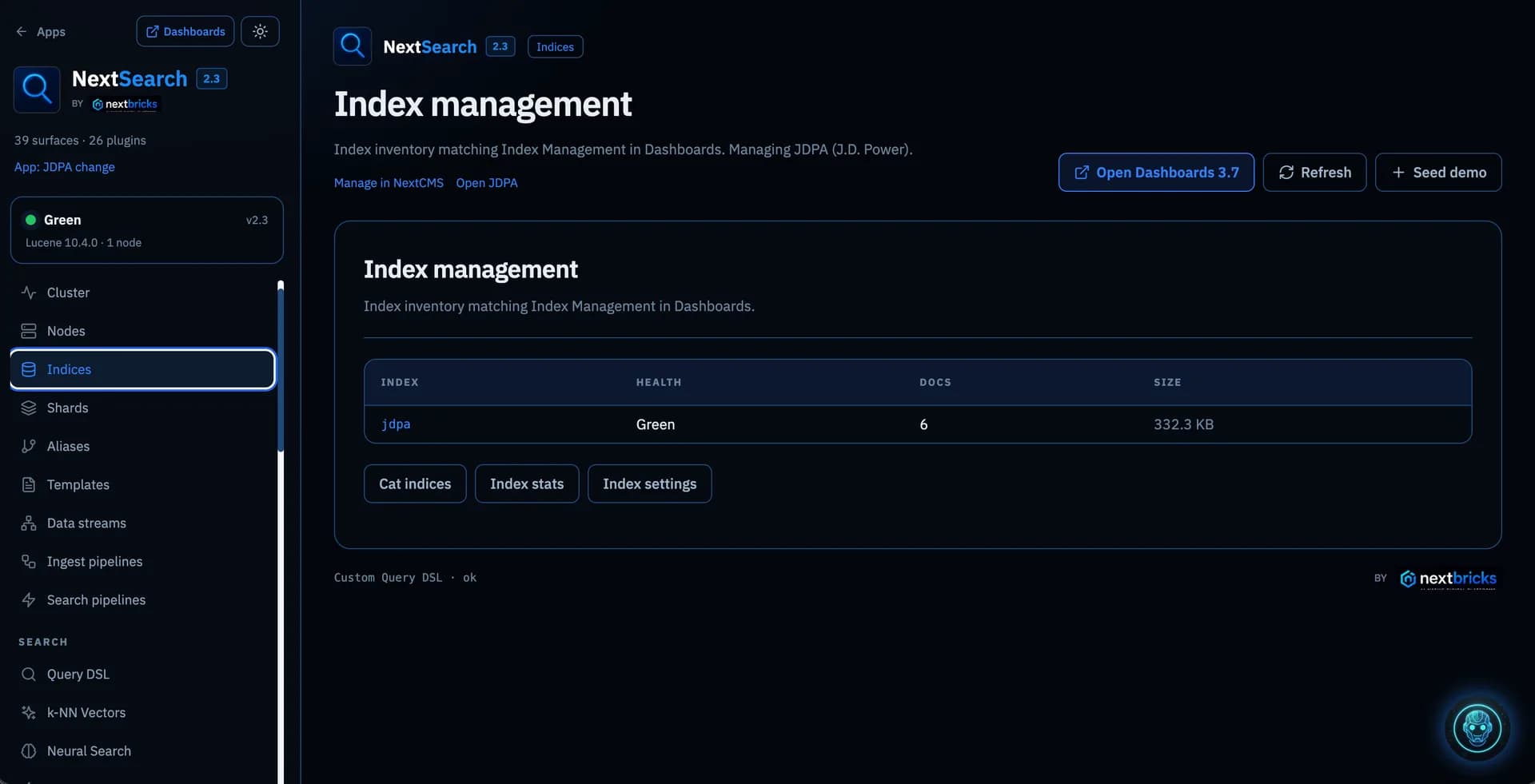1535x784 pixels.
Task: Open the Shards sidebar item
Action: coord(143,408)
